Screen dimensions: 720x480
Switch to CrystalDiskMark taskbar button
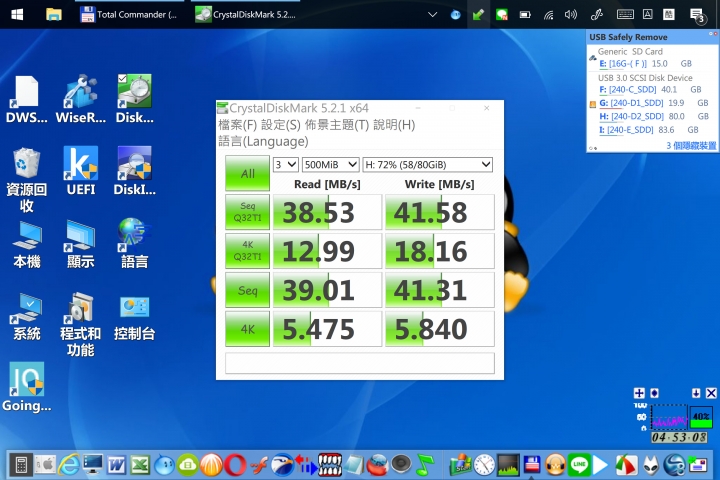click(x=245, y=14)
